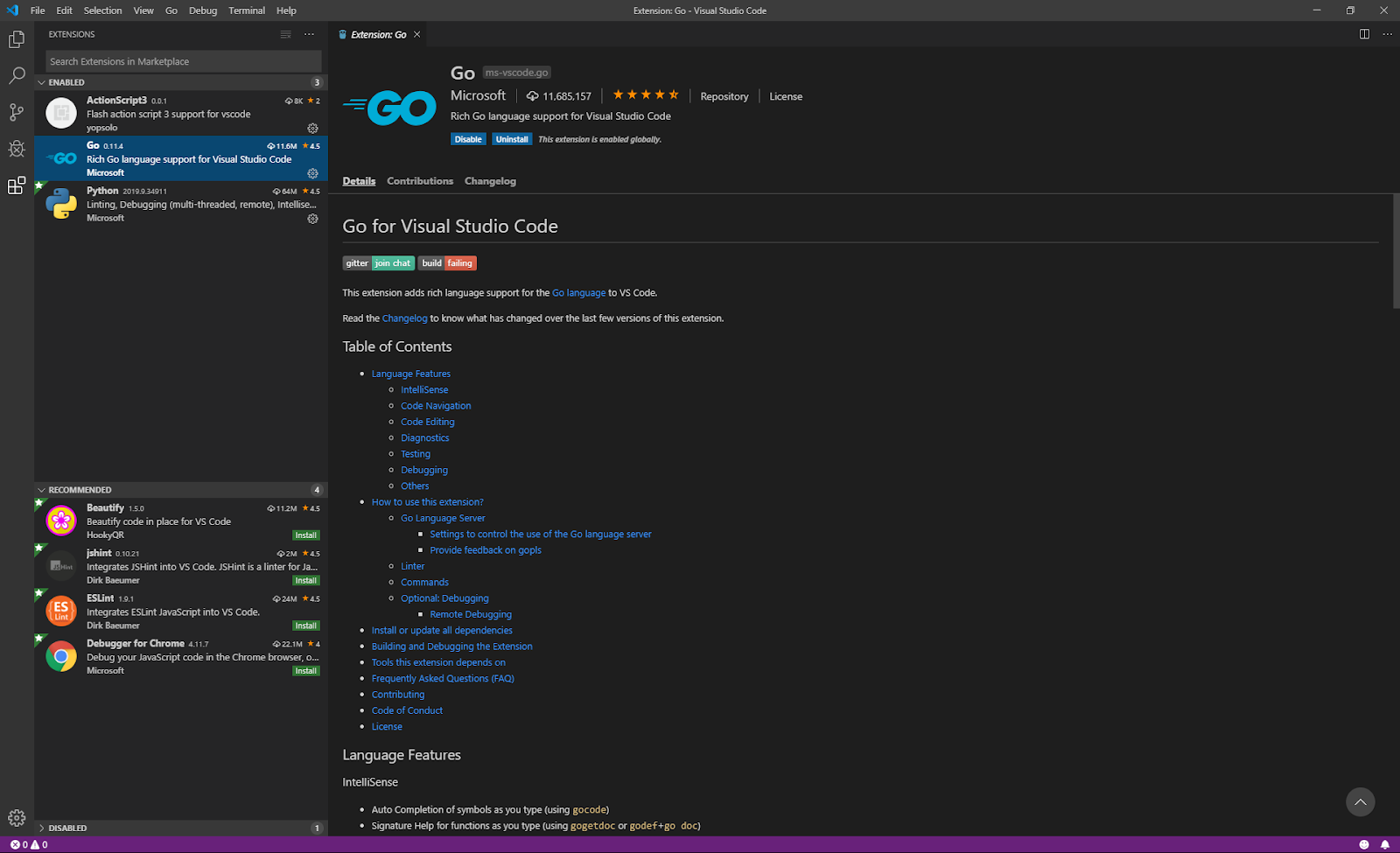
Task: Switch to the Changelog tab
Action: tap(490, 181)
